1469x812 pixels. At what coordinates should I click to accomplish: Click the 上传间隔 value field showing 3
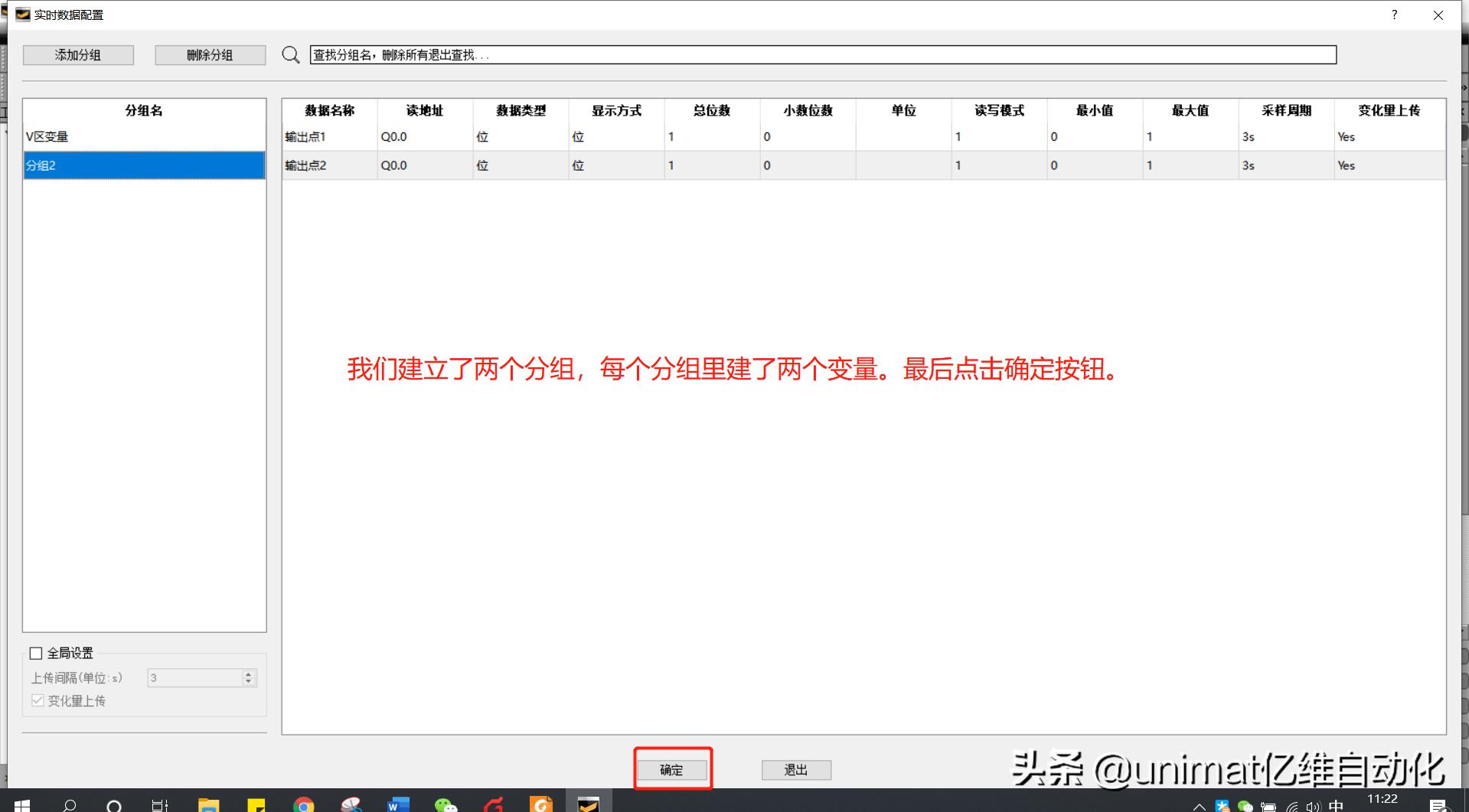(195, 677)
